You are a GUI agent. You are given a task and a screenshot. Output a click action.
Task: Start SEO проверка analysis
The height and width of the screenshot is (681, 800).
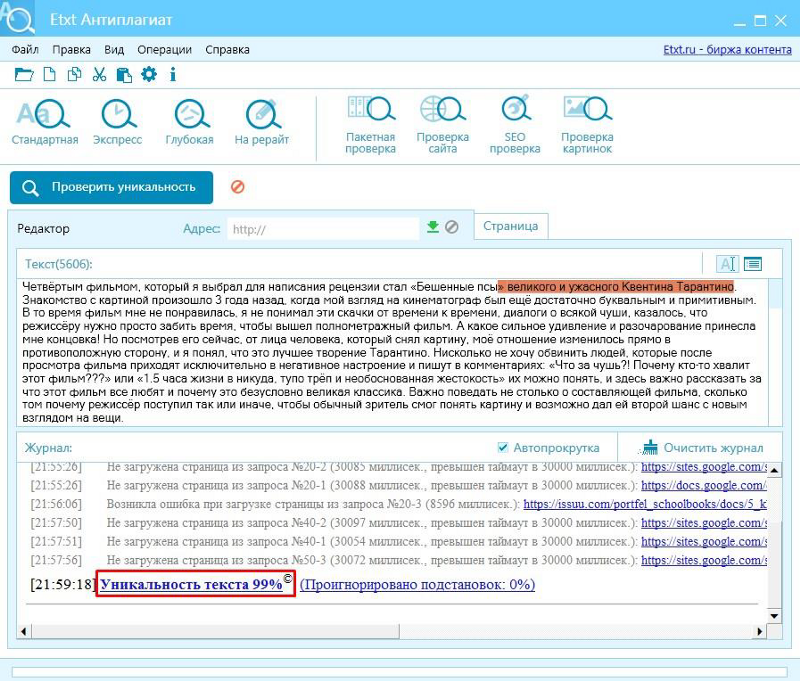pyautogui.click(x=515, y=125)
